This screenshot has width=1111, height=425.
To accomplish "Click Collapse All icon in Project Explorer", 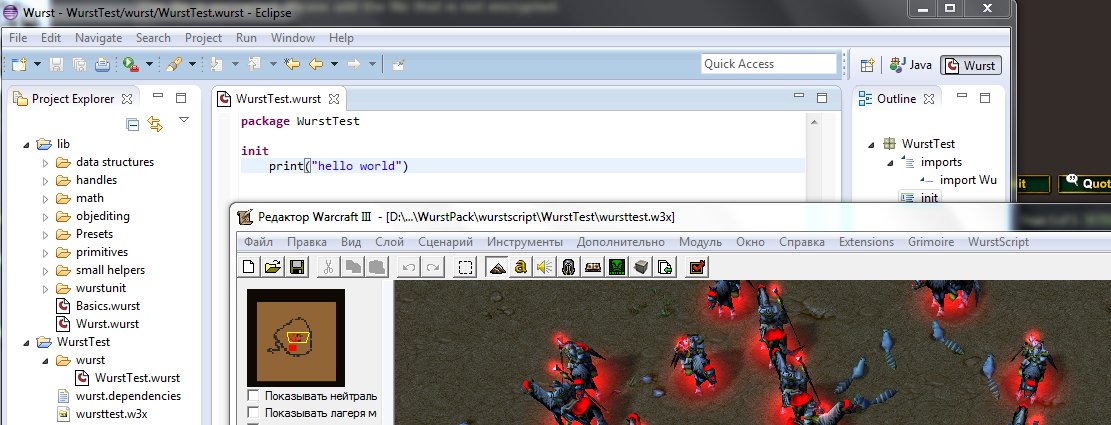I will (x=132, y=125).
